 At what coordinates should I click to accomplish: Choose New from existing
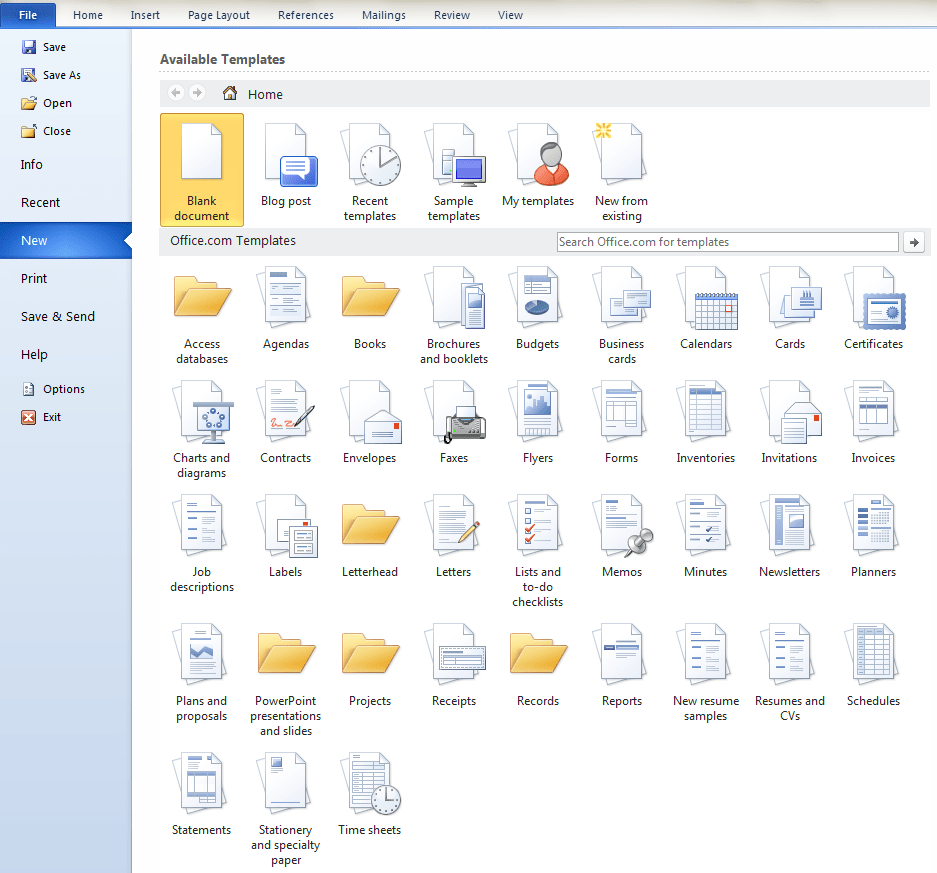(x=621, y=160)
